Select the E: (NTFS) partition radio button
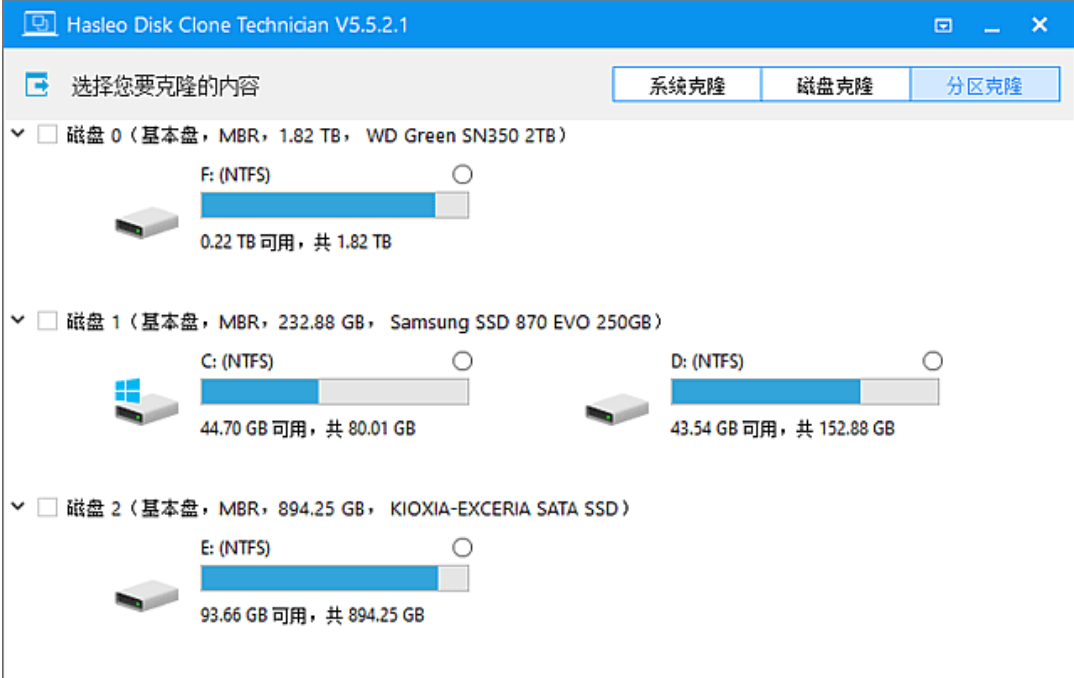The width and height of the screenshot is (1074, 678). (462, 547)
